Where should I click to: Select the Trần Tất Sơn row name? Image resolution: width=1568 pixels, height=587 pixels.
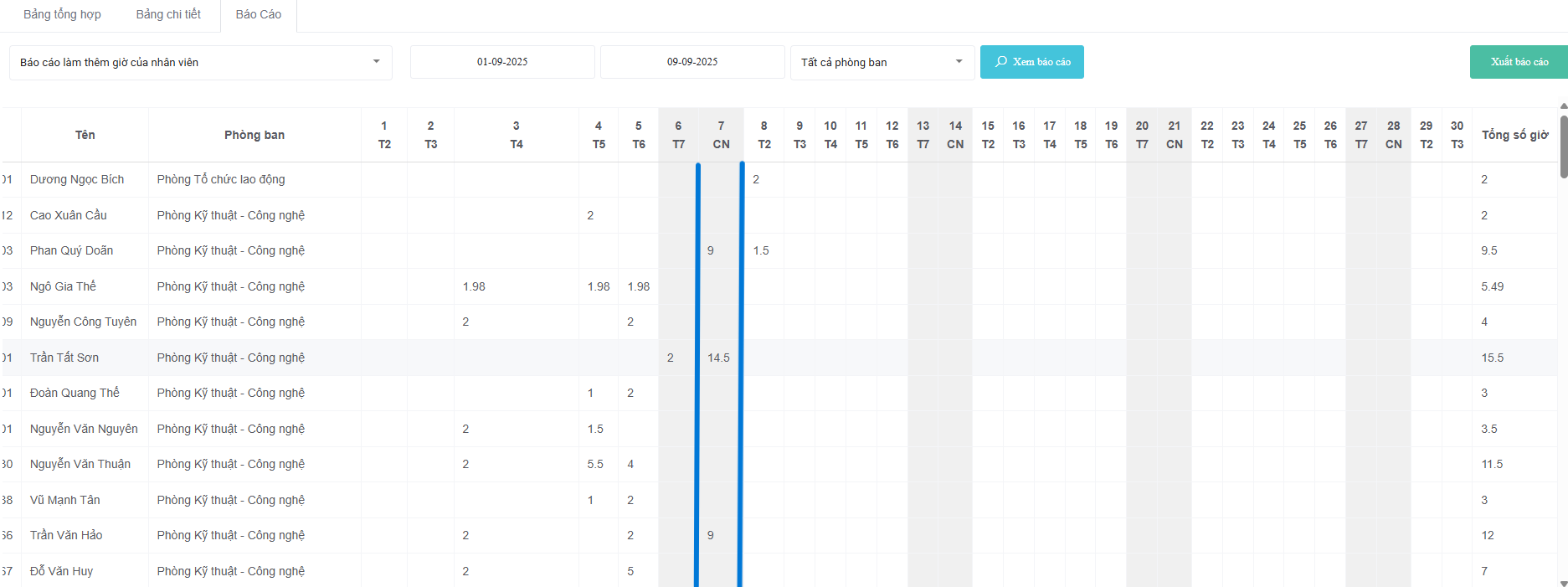click(x=64, y=358)
